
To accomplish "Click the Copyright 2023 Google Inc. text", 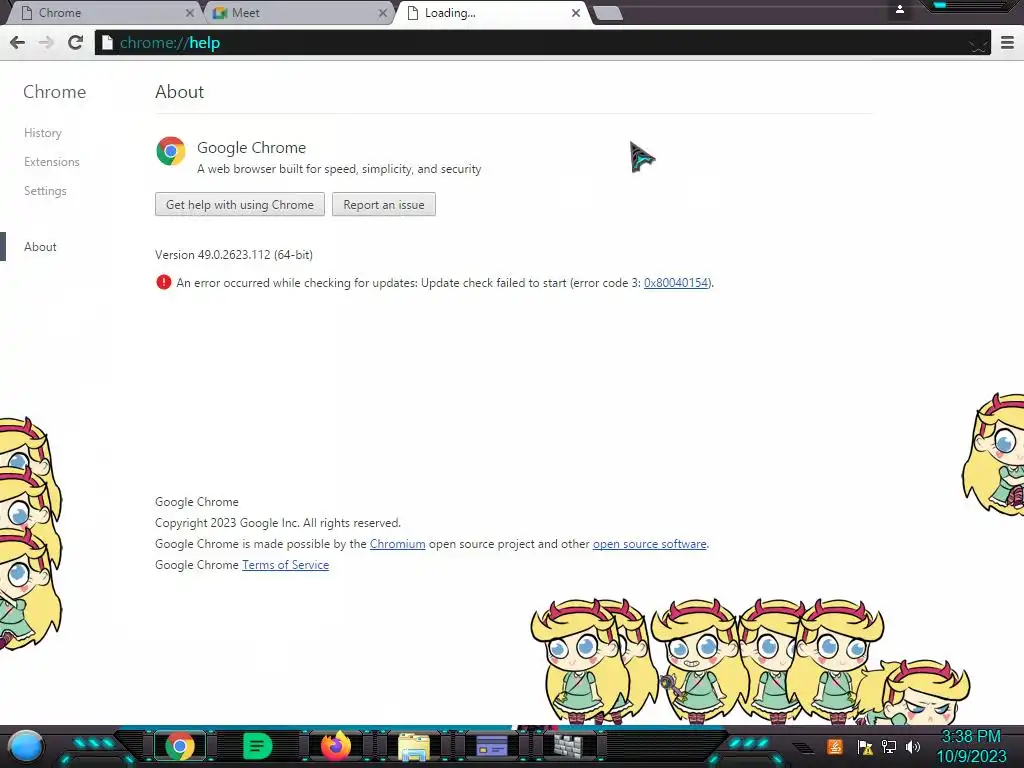I will point(278,523).
